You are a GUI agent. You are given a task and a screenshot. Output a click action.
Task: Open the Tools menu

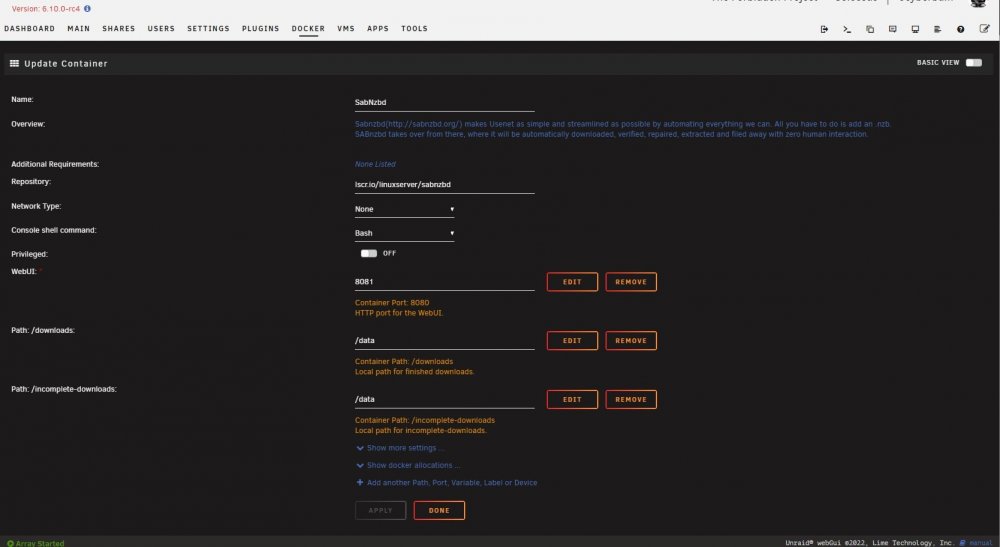click(x=414, y=29)
